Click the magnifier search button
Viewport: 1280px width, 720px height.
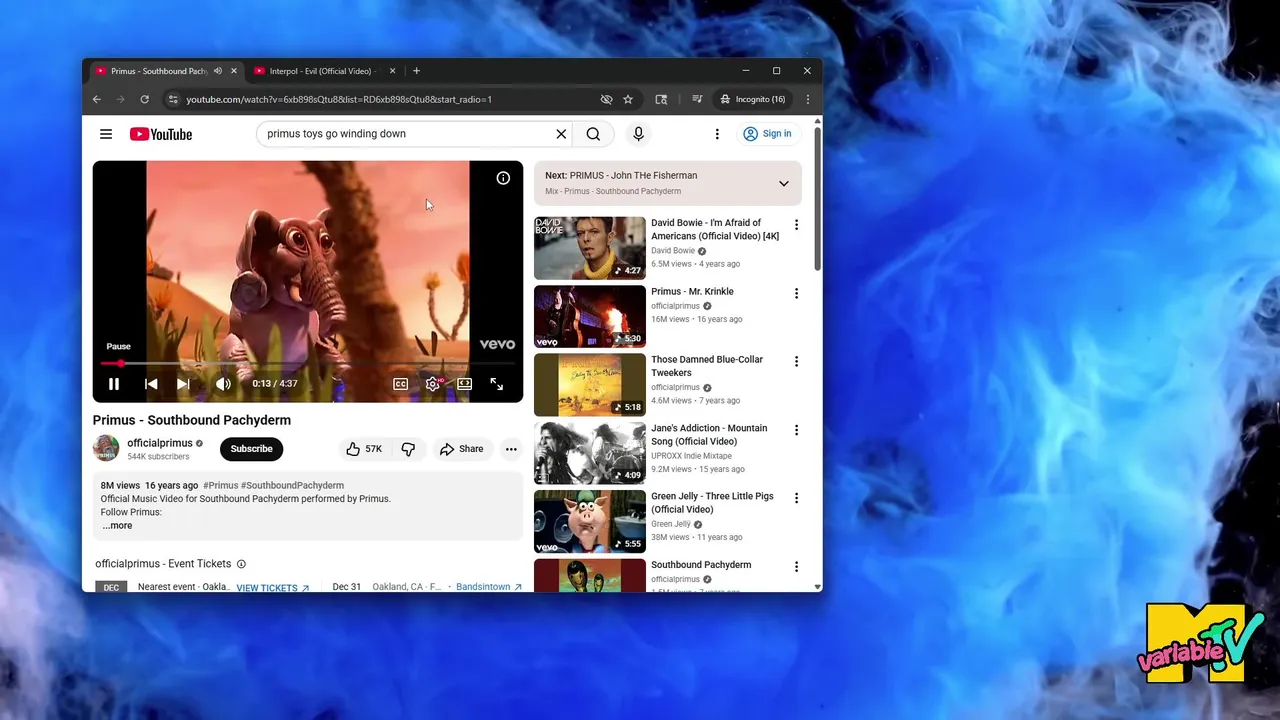(593, 134)
